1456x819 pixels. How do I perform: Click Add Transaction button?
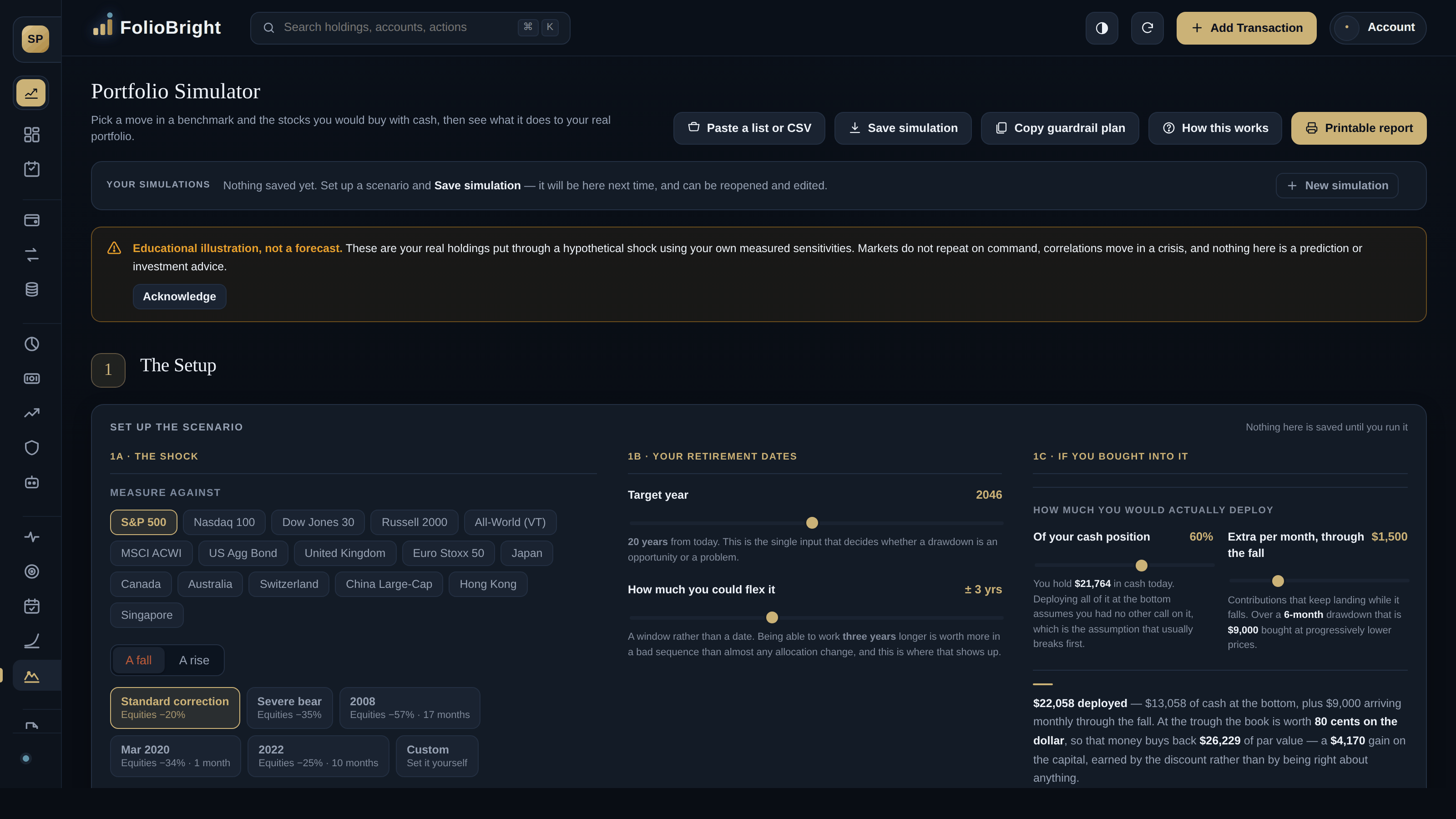(x=1246, y=28)
